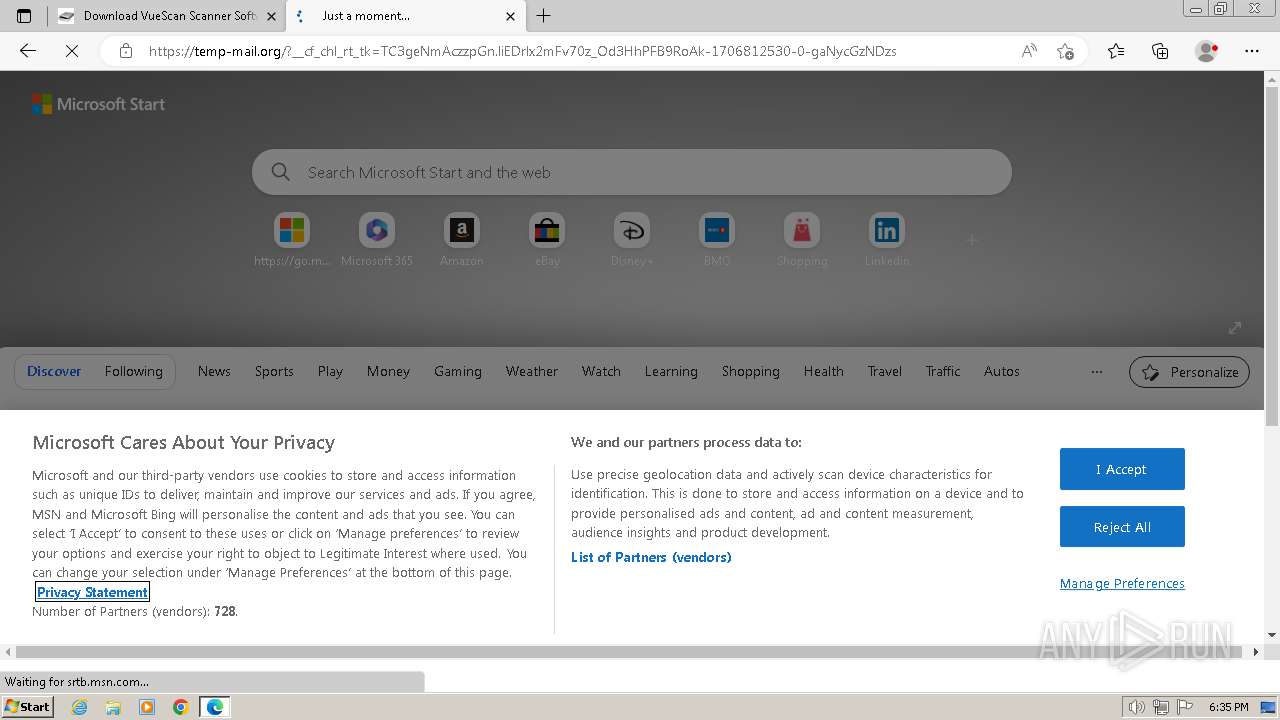The width and height of the screenshot is (1280, 720).
Task: Select the Following feed tab
Action: (134, 371)
